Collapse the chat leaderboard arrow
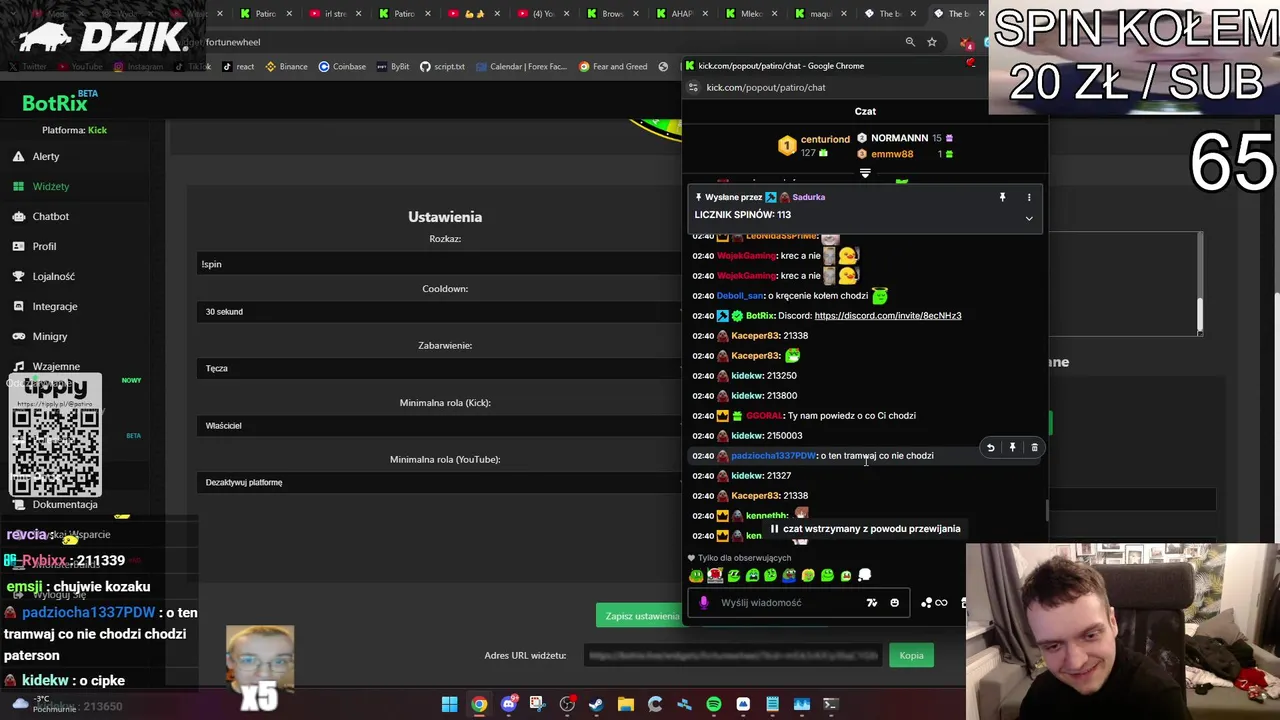This screenshot has width=1280, height=720. click(x=865, y=173)
